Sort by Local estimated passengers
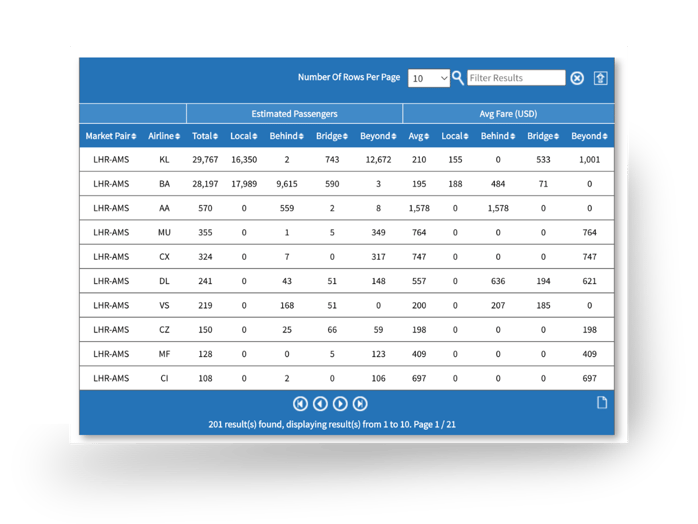Screen dimensions: 698x524 point(244,136)
